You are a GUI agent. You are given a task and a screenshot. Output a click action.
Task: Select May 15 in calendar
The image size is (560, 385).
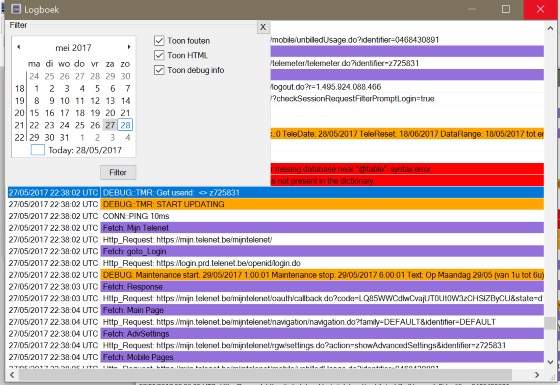pyautogui.click(x=34, y=113)
